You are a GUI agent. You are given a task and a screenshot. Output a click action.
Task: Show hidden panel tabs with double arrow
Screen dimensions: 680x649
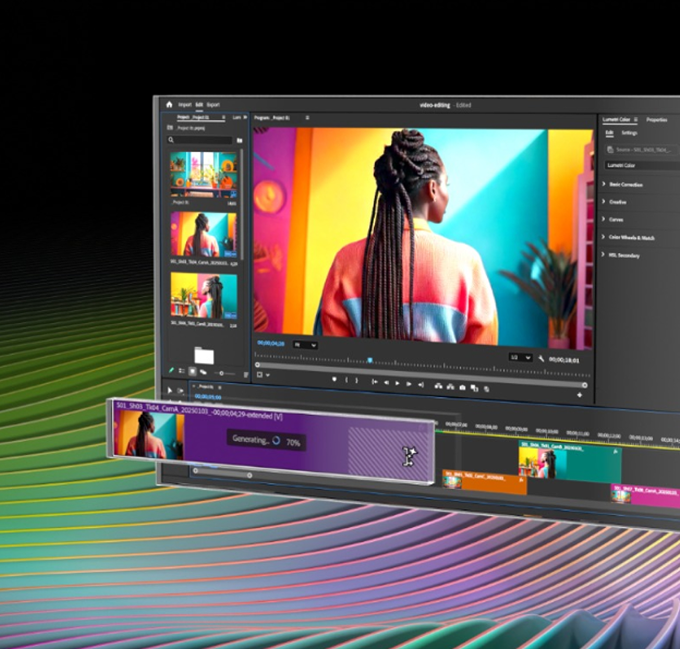[245, 117]
